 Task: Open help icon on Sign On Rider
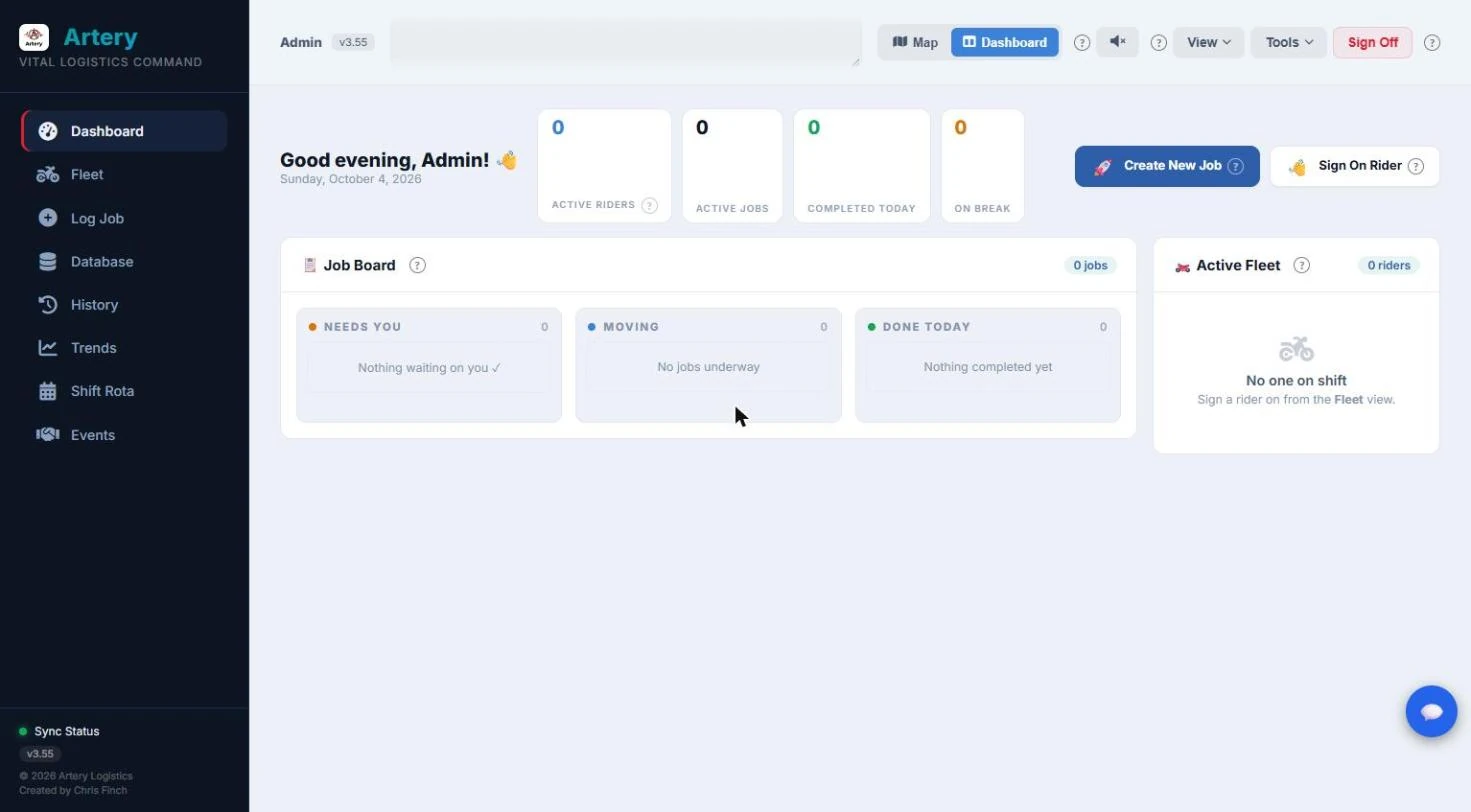[1416, 166]
